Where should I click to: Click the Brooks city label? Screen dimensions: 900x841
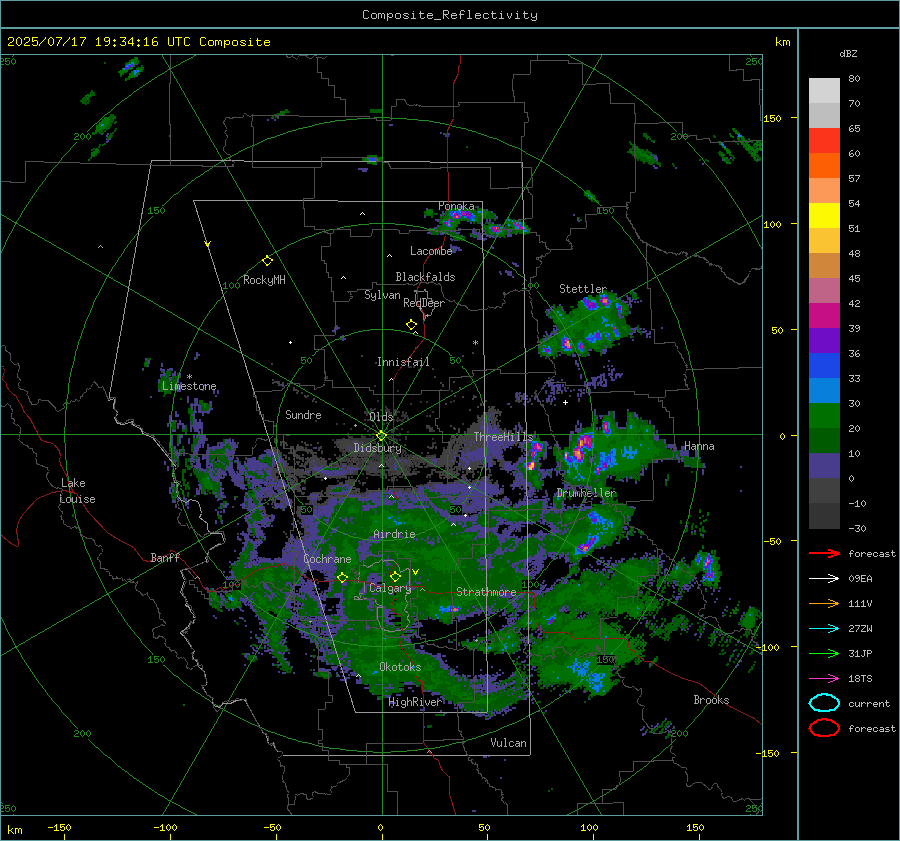point(711,700)
